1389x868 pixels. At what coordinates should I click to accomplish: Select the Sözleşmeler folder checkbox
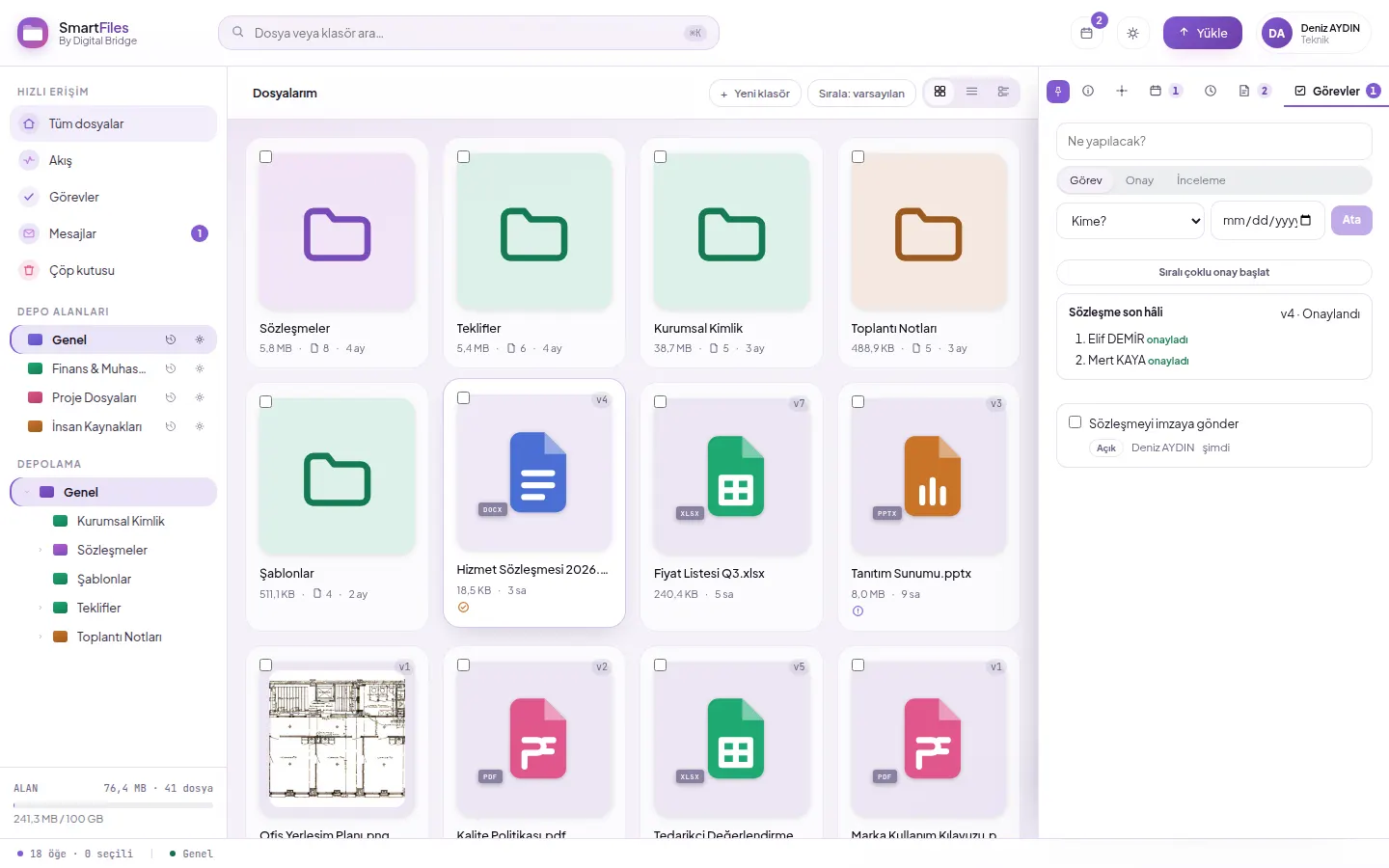266,157
